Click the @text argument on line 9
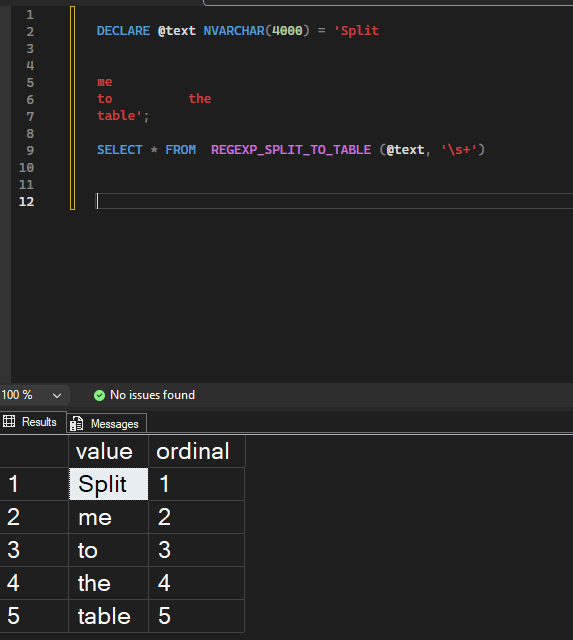Screen dimensions: 573x640 tap(405, 150)
